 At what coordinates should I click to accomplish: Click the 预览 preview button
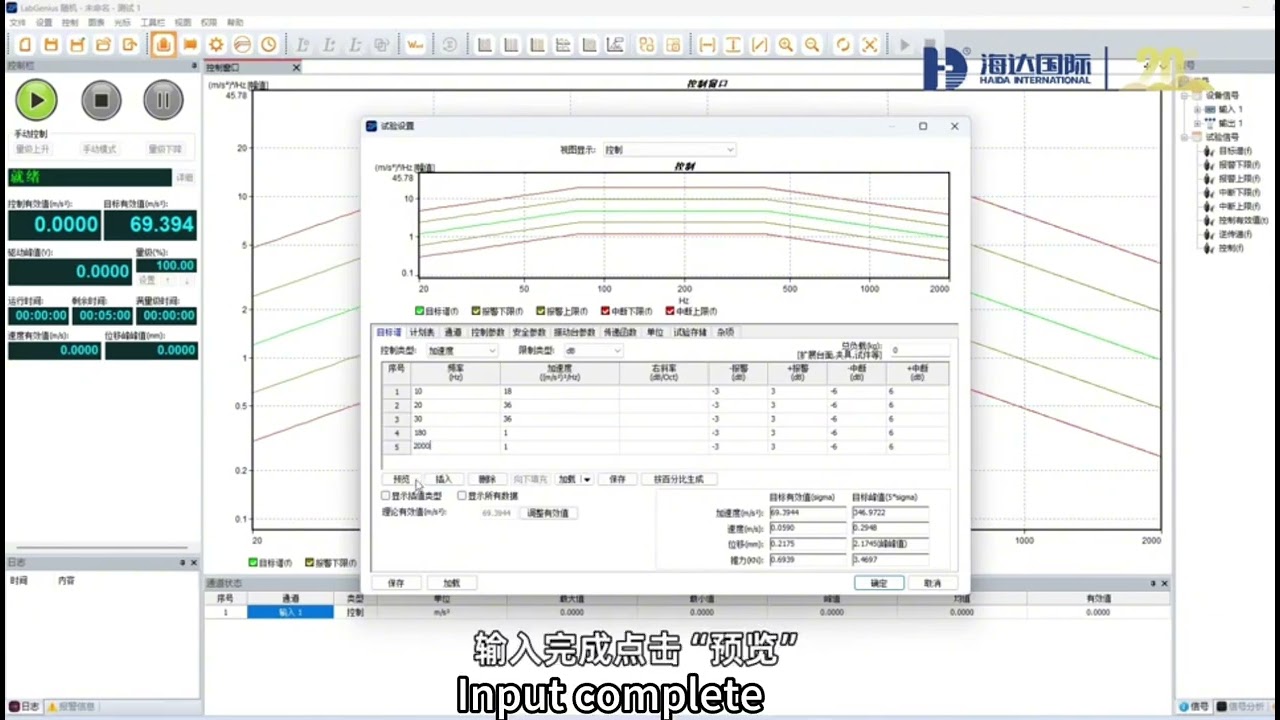[x=402, y=479]
